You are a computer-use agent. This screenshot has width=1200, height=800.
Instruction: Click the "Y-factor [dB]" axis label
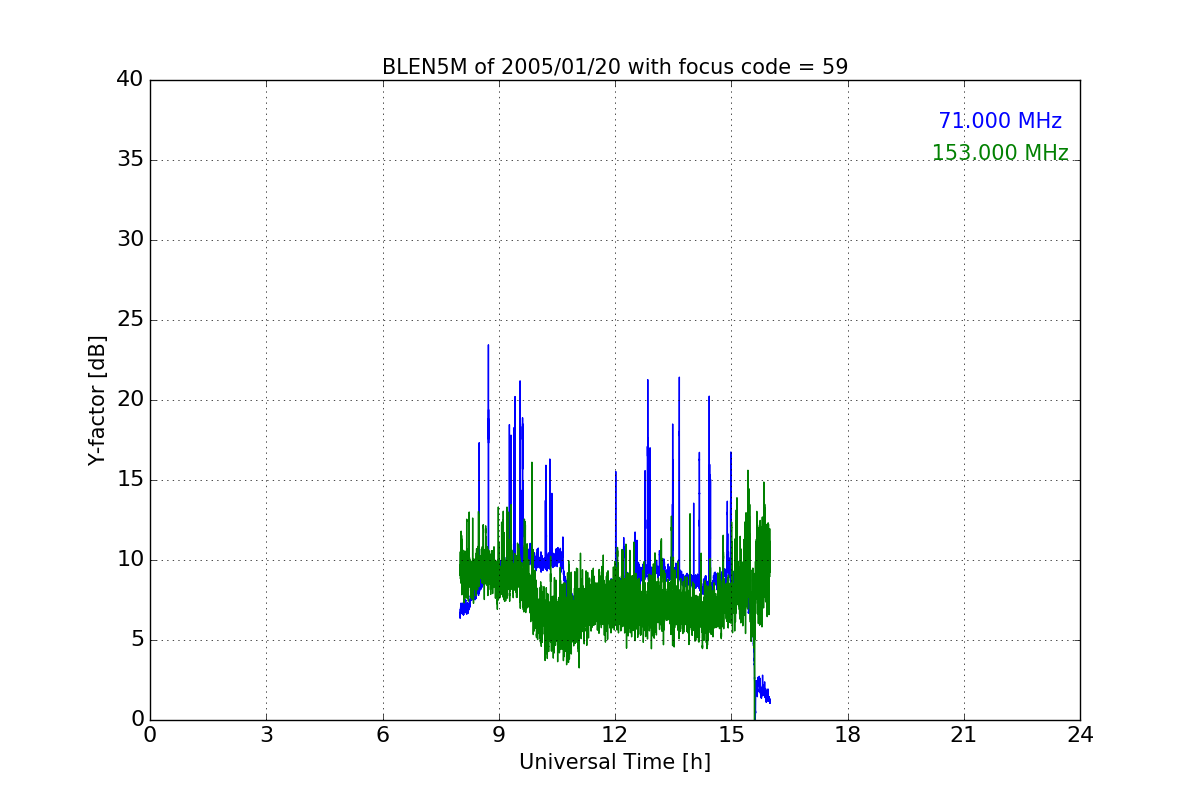(97, 400)
